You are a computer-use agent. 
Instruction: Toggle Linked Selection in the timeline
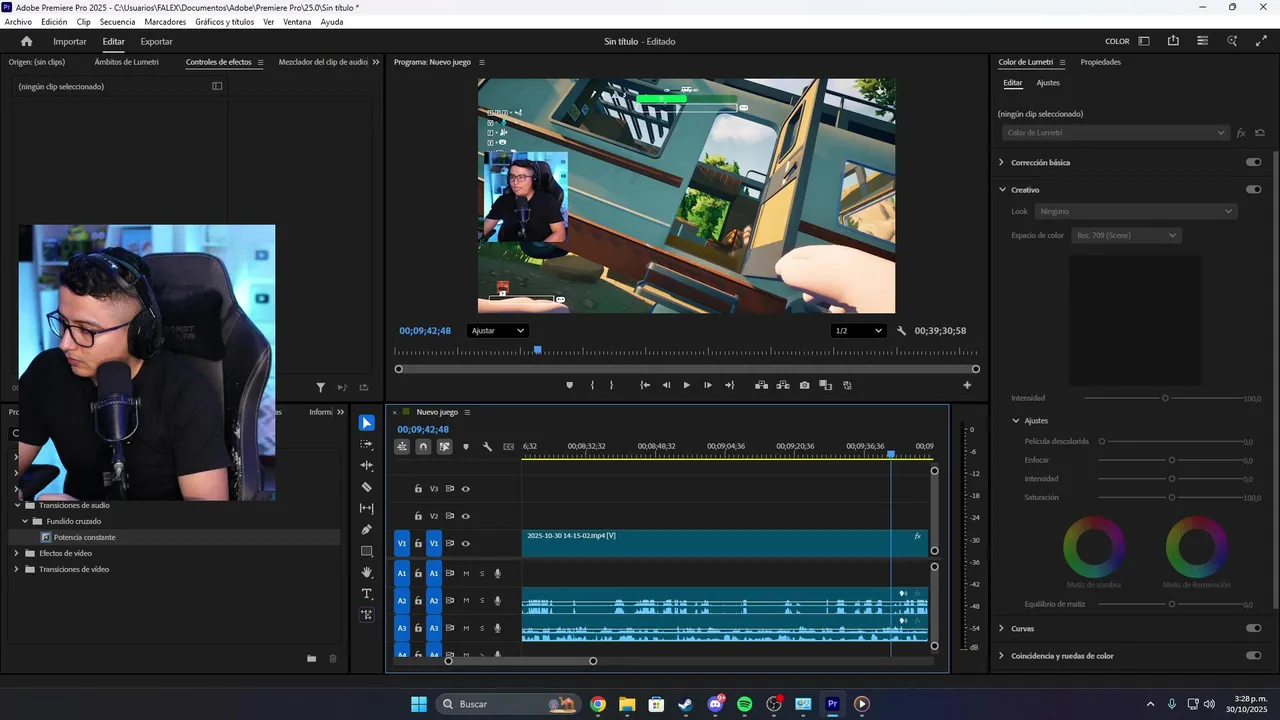445,447
